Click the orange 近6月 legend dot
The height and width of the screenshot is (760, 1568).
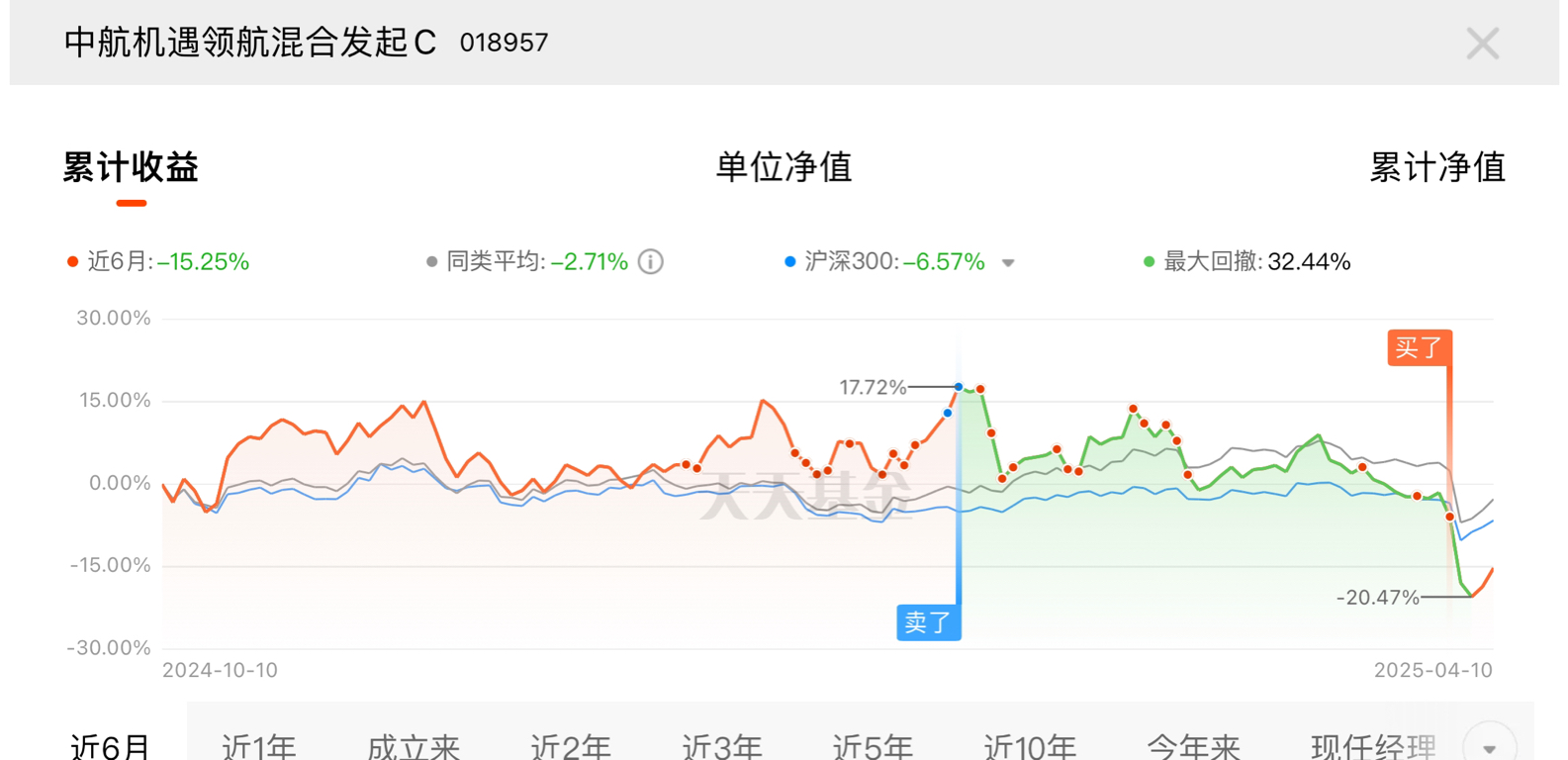[x=72, y=262]
